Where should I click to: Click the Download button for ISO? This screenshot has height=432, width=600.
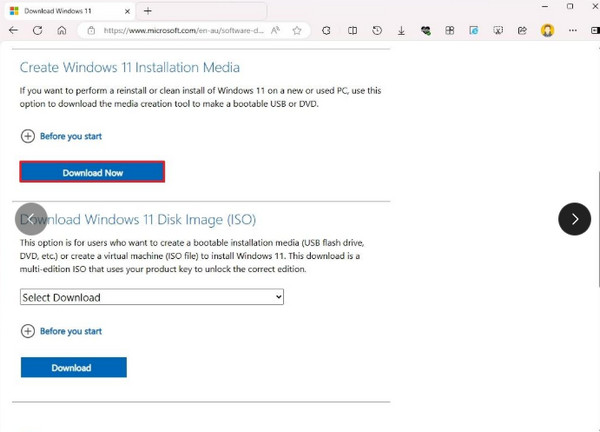pyautogui.click(x=74, y=367)
